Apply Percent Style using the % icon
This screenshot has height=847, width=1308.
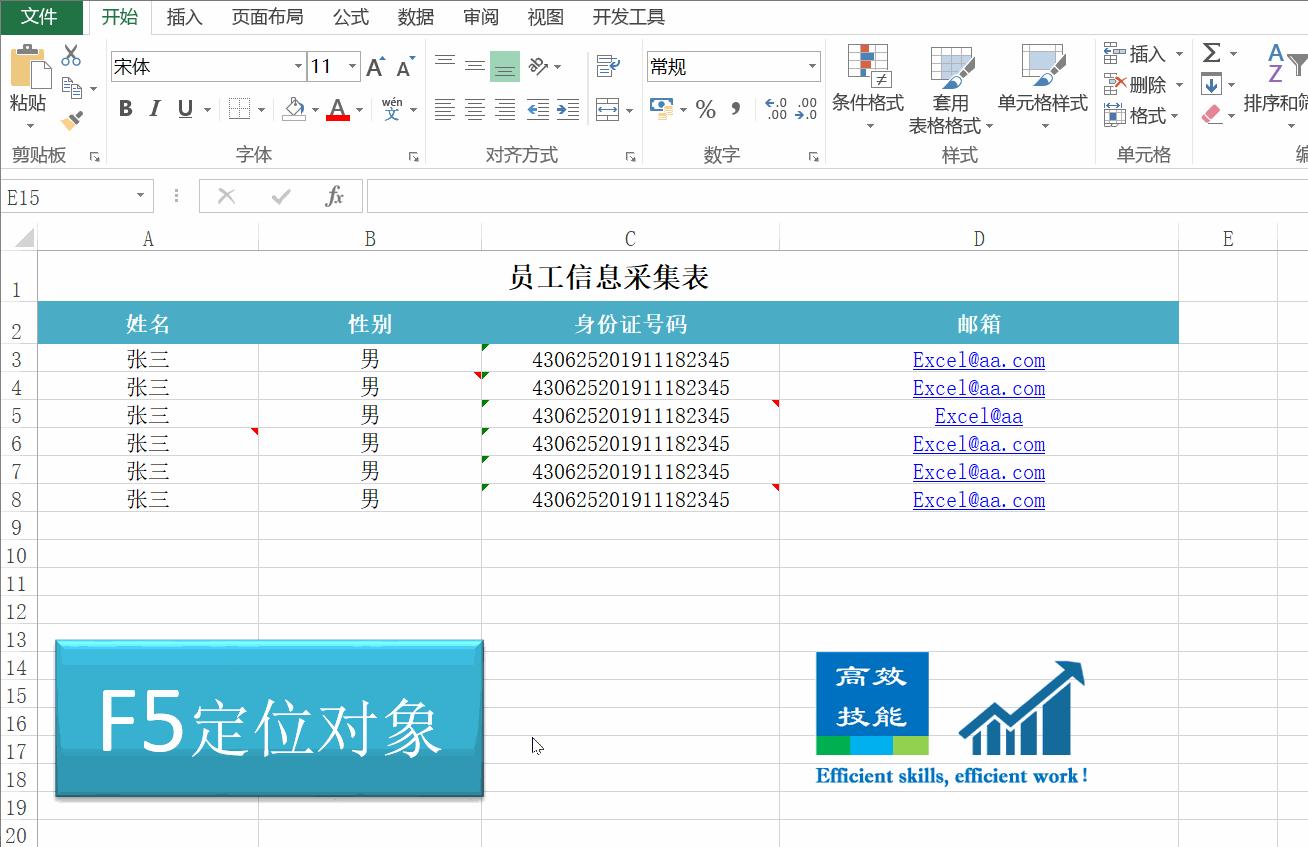point(707,110)
